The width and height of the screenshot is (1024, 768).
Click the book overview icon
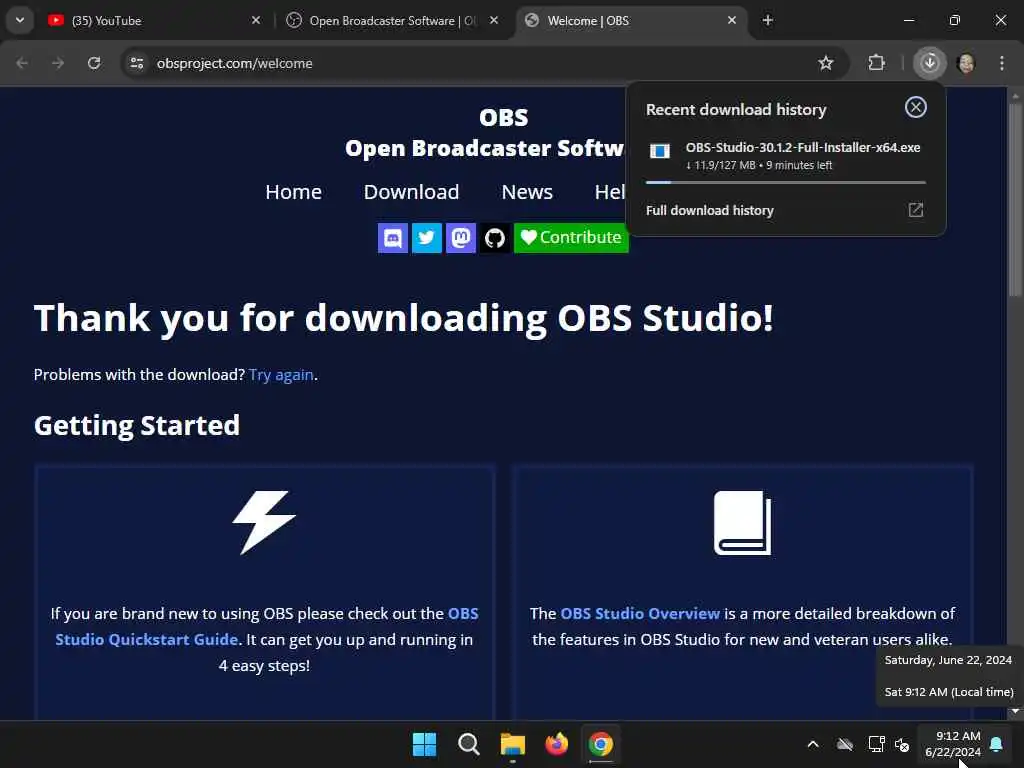(x=743, y=522)
